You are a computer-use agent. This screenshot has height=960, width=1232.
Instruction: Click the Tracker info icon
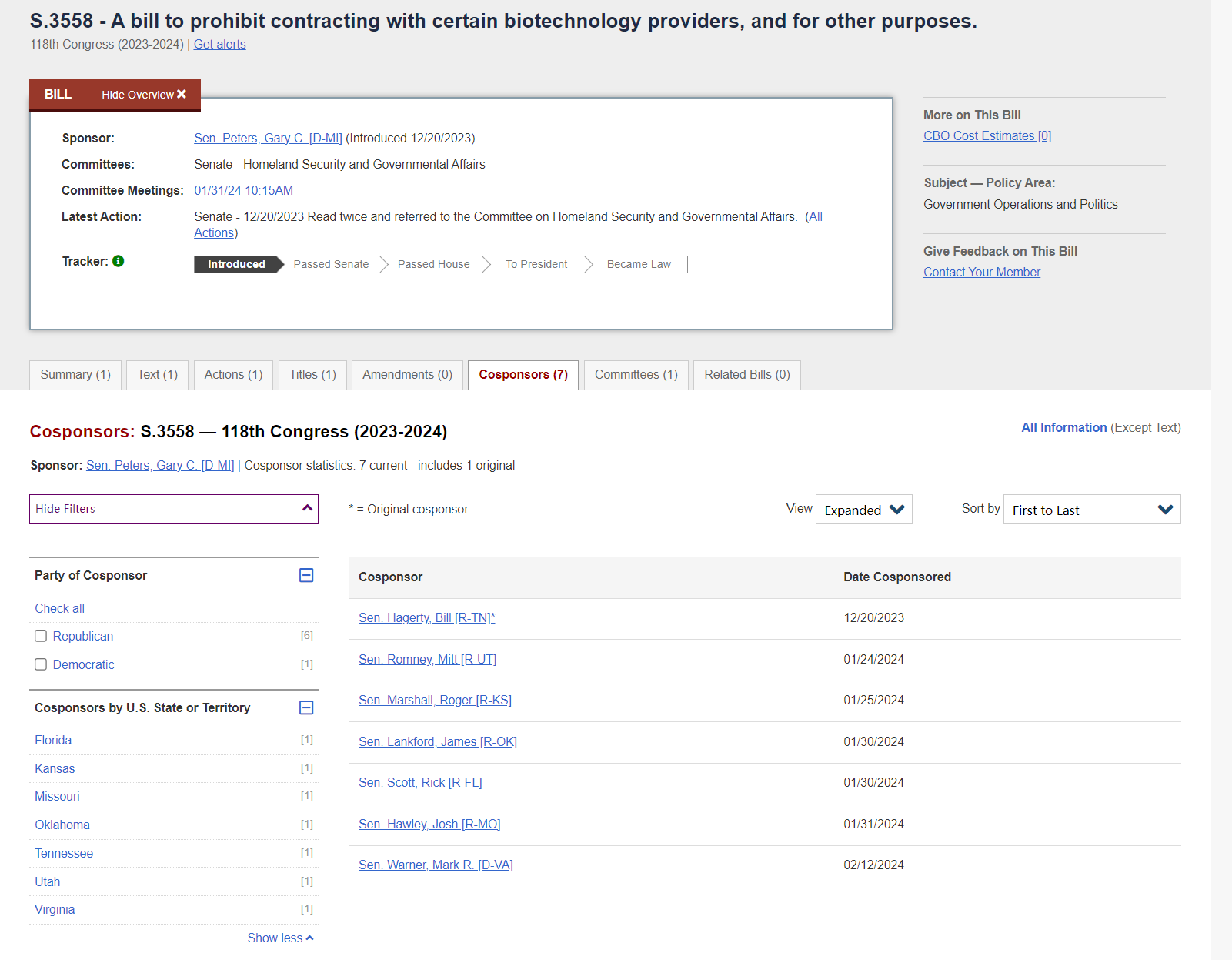click(x=118, y=261)
